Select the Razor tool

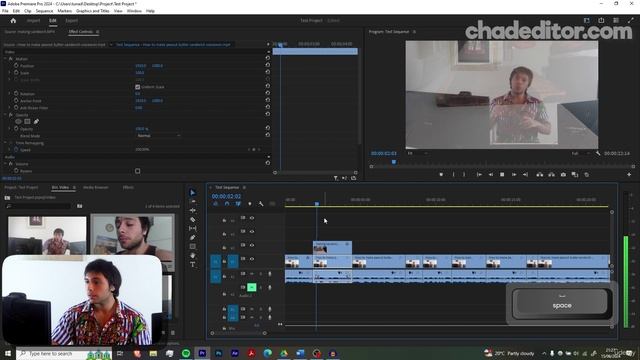[x=193, y=220]
